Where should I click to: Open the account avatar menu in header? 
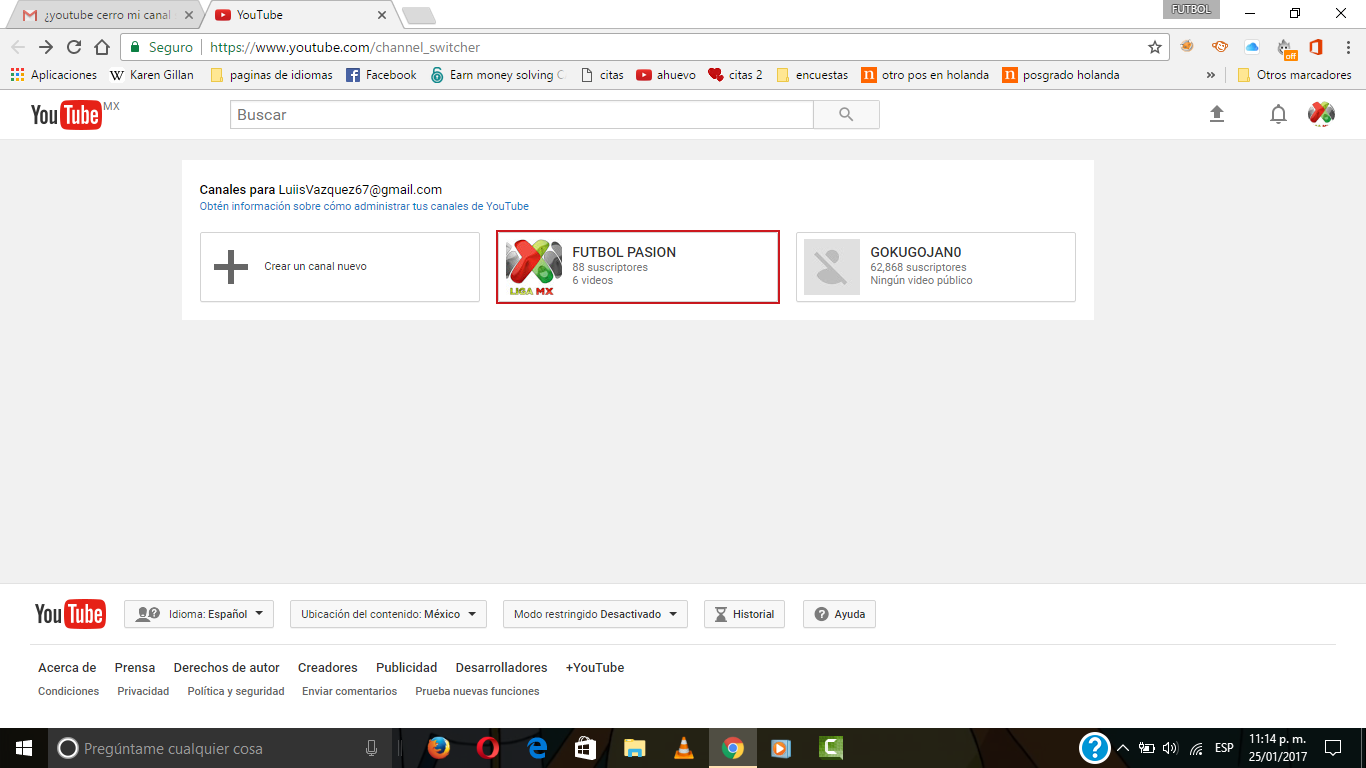[x=1321, y=114]
